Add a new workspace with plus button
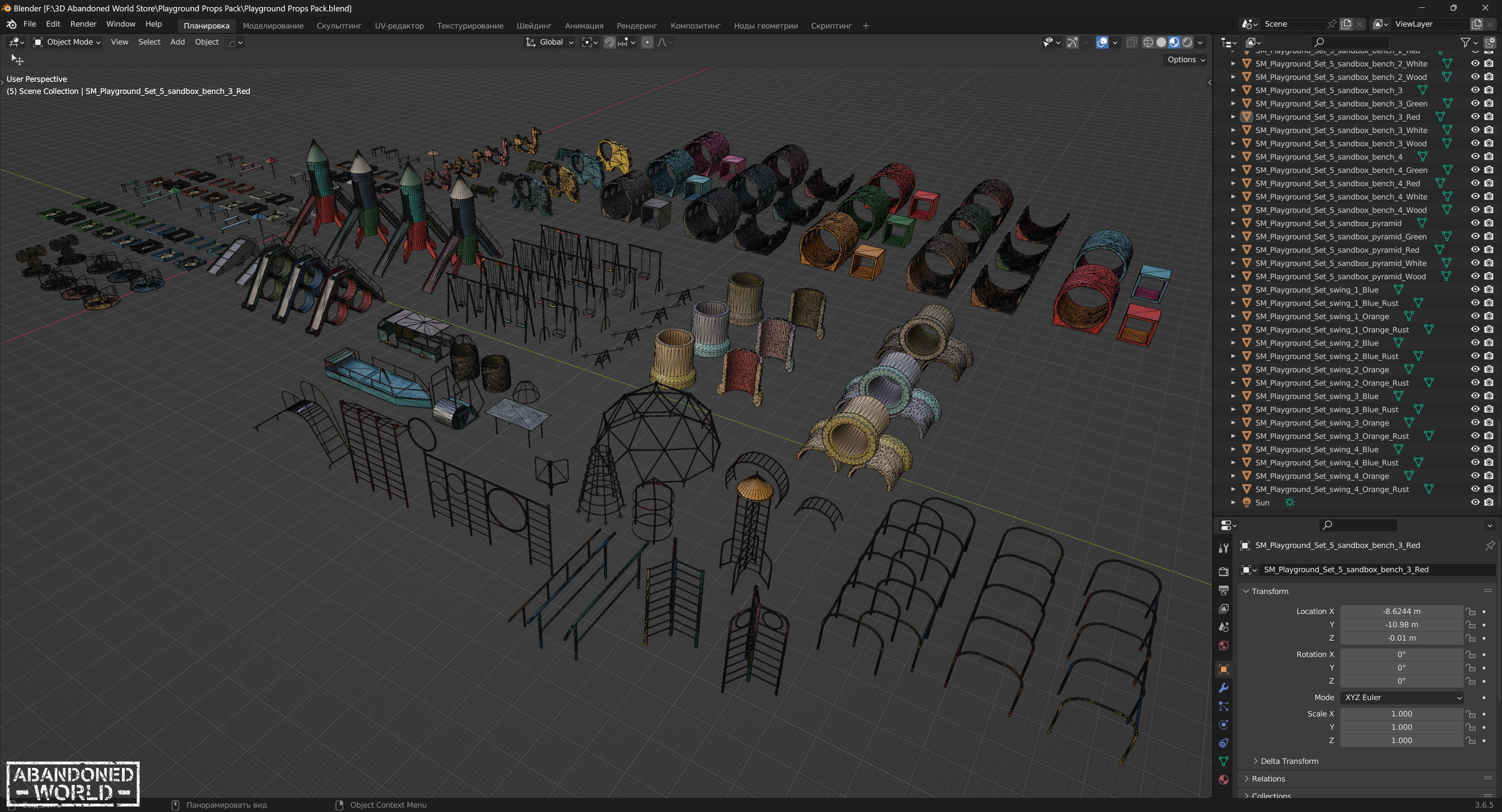Viewport: 1502px width, 812px height. coord(865,26)
